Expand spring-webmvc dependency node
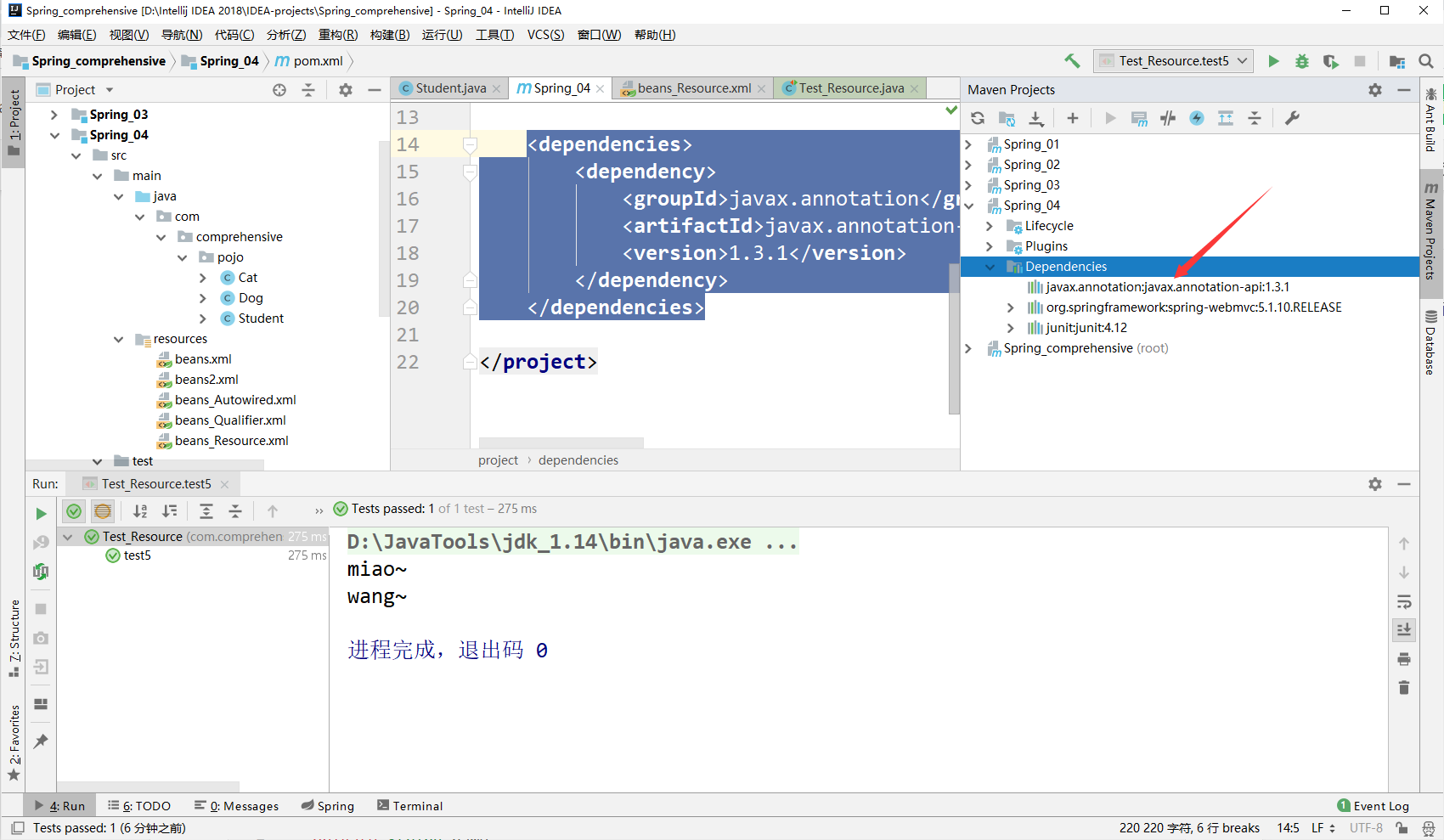This screenshot has height=840, width=1444. [x=1010, y=307]
